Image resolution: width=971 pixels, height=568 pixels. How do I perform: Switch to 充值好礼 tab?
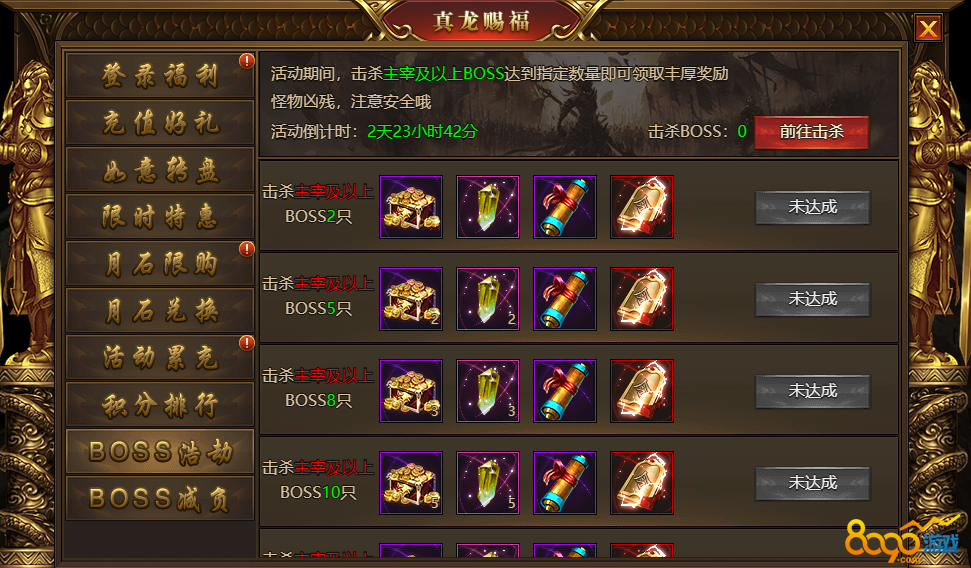coord(160,123)
